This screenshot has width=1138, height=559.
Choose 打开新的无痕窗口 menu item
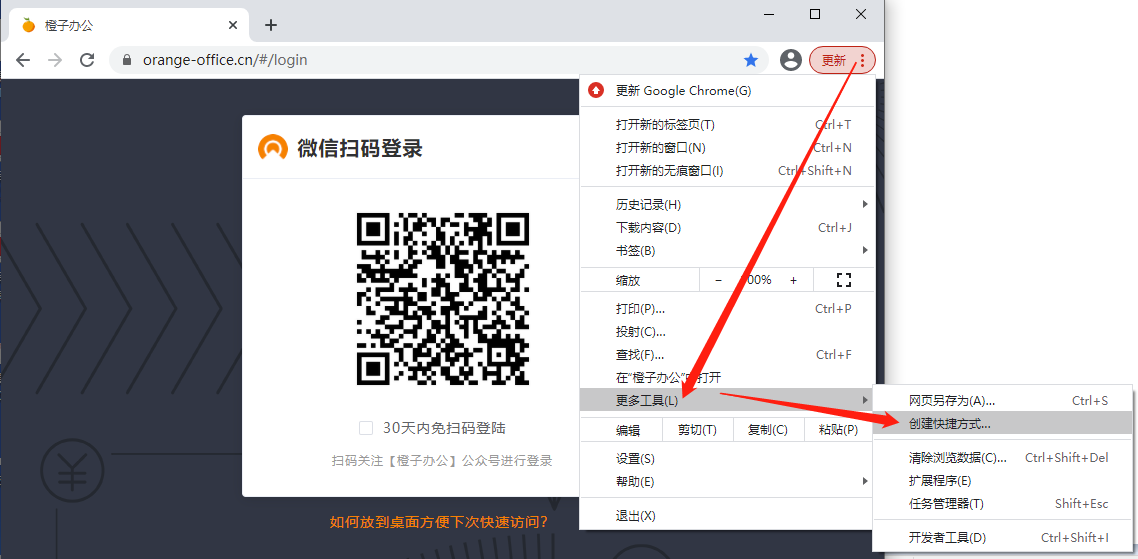[x=670, y=171]
